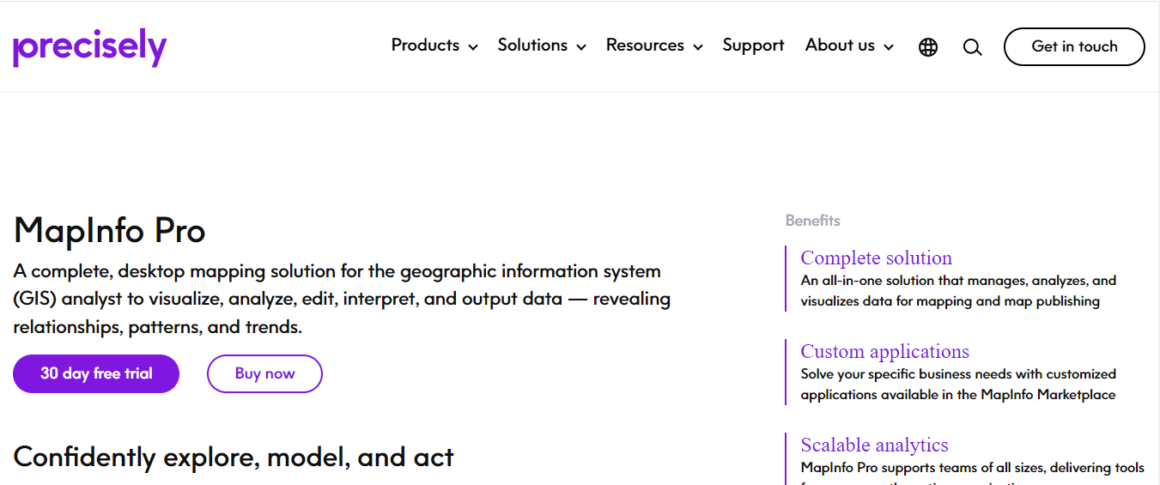Click the MapInfo Pro heading
The image size is (1160, 485).
(109, 231)
